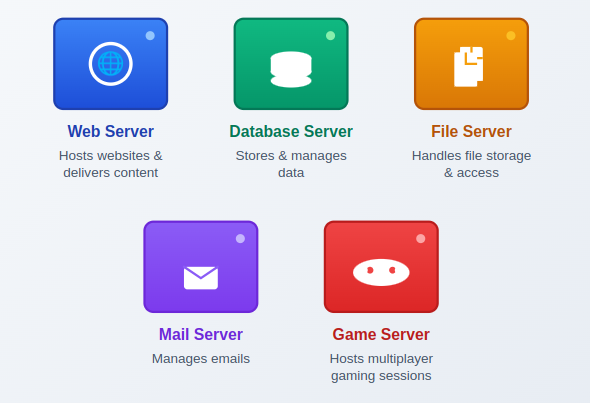Click the green card's status indicator dot

(330, 36)
